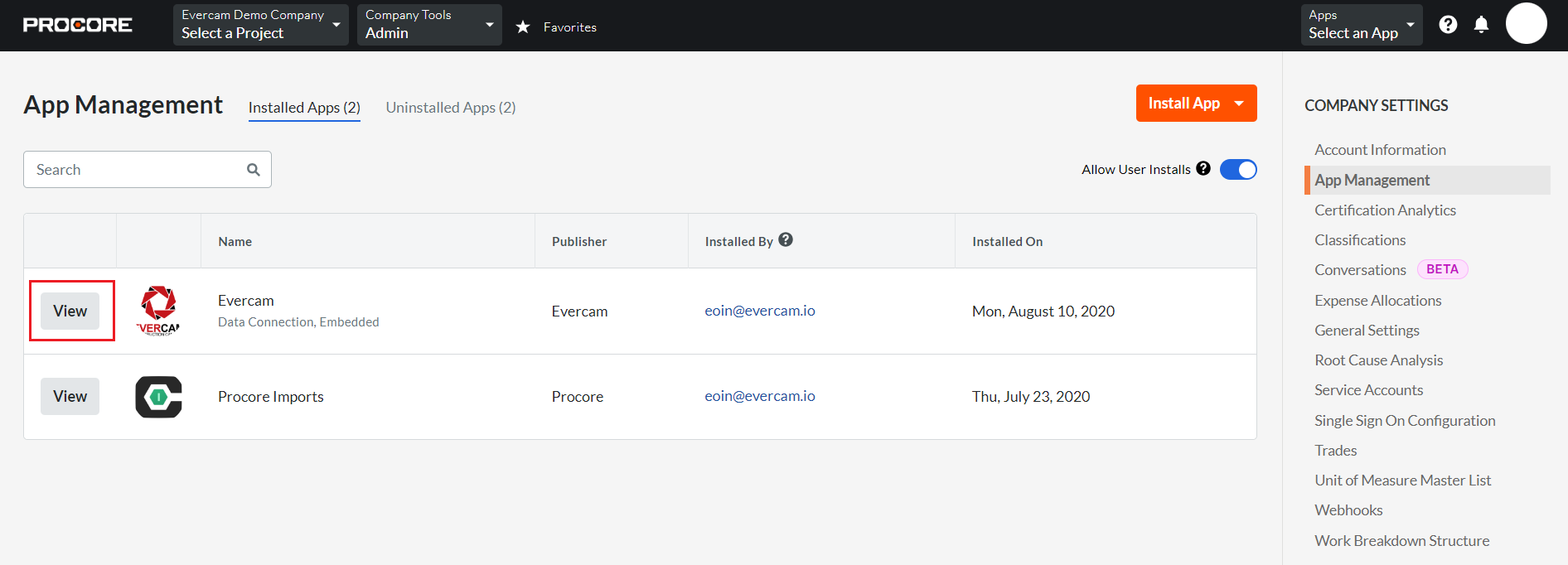
Task: Open Classifications settings
Action: click(1360, 240)
